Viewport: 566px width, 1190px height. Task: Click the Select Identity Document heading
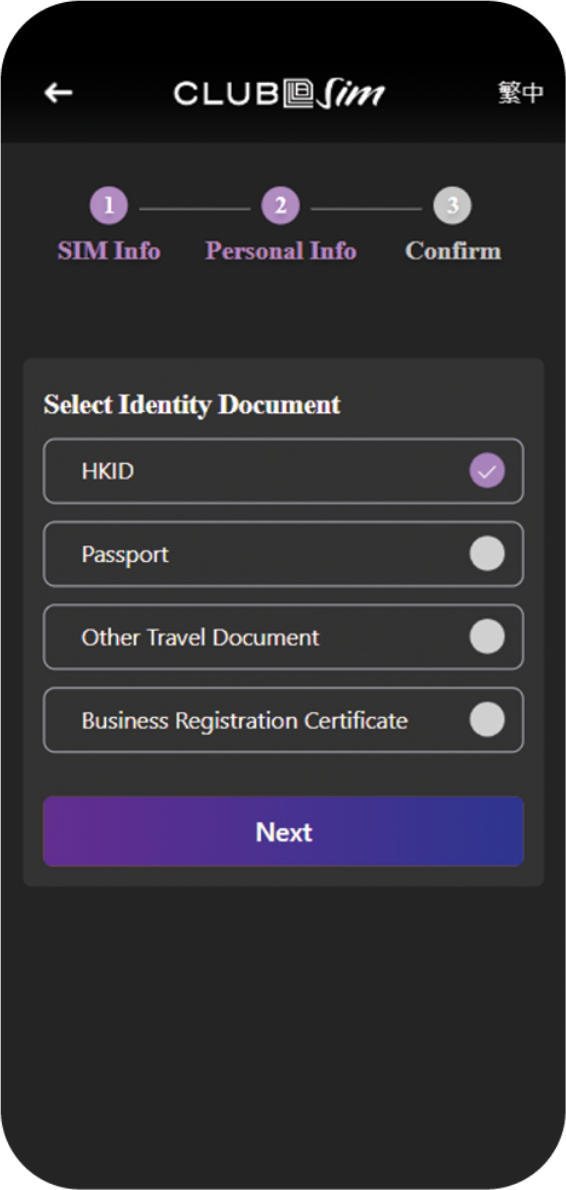[192, 405]
